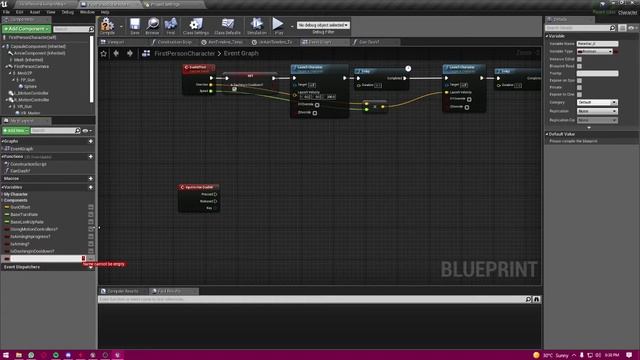This screenshot has height=360, width=640.
Task: Click the green Add New button
Action: [16, 131]
